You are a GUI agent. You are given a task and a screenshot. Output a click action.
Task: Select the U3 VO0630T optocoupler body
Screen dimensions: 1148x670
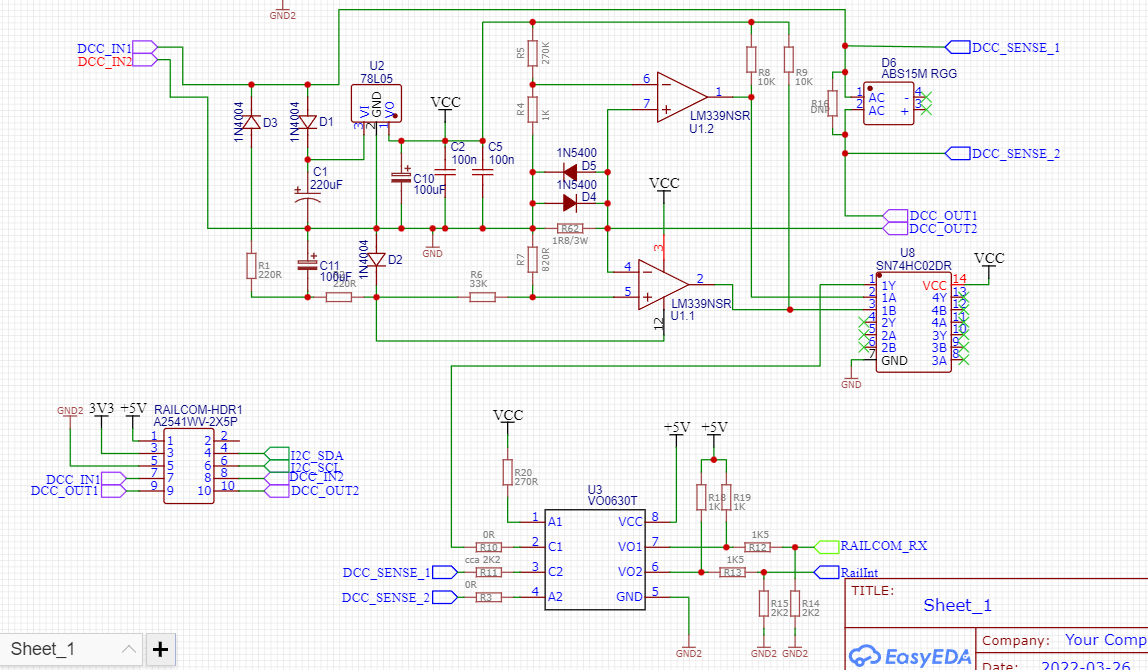click(595, 559)
